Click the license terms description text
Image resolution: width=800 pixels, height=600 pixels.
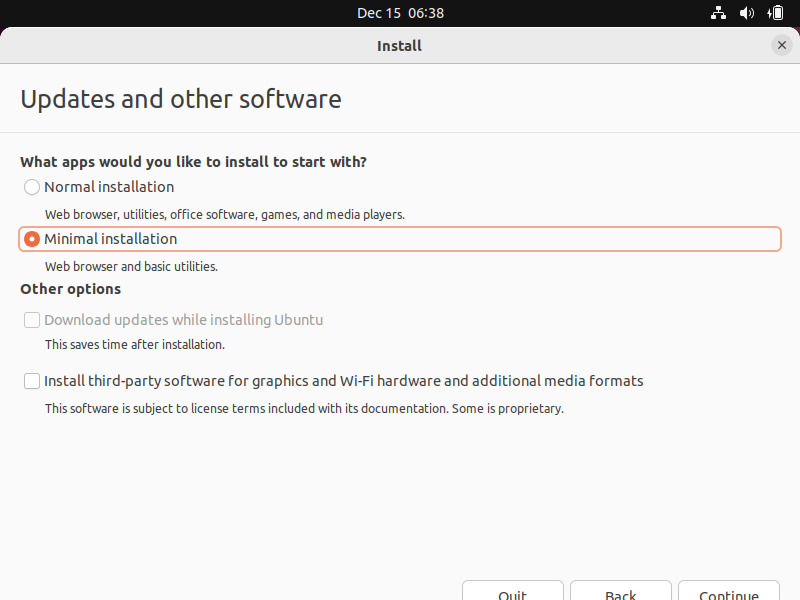coord(304,408)
